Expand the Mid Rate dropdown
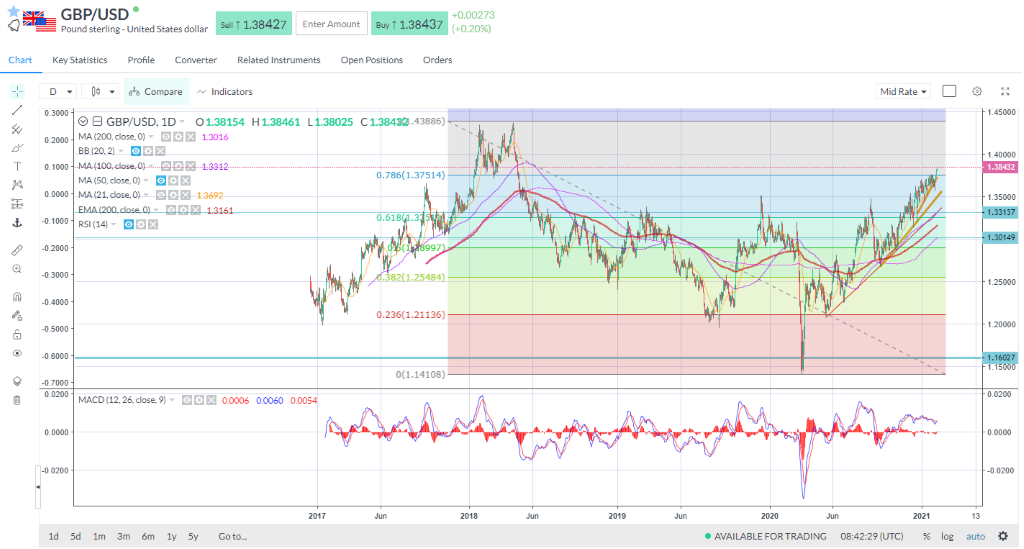This screenshot has height=549, width=1024. point(903,91)
